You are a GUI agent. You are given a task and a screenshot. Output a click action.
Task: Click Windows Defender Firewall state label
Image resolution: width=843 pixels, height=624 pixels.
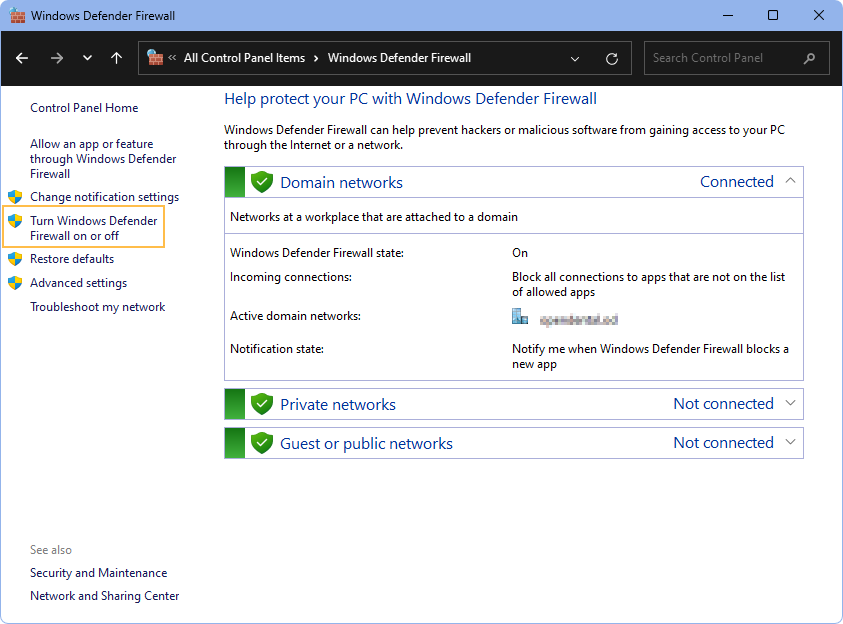tap(317, 253)
